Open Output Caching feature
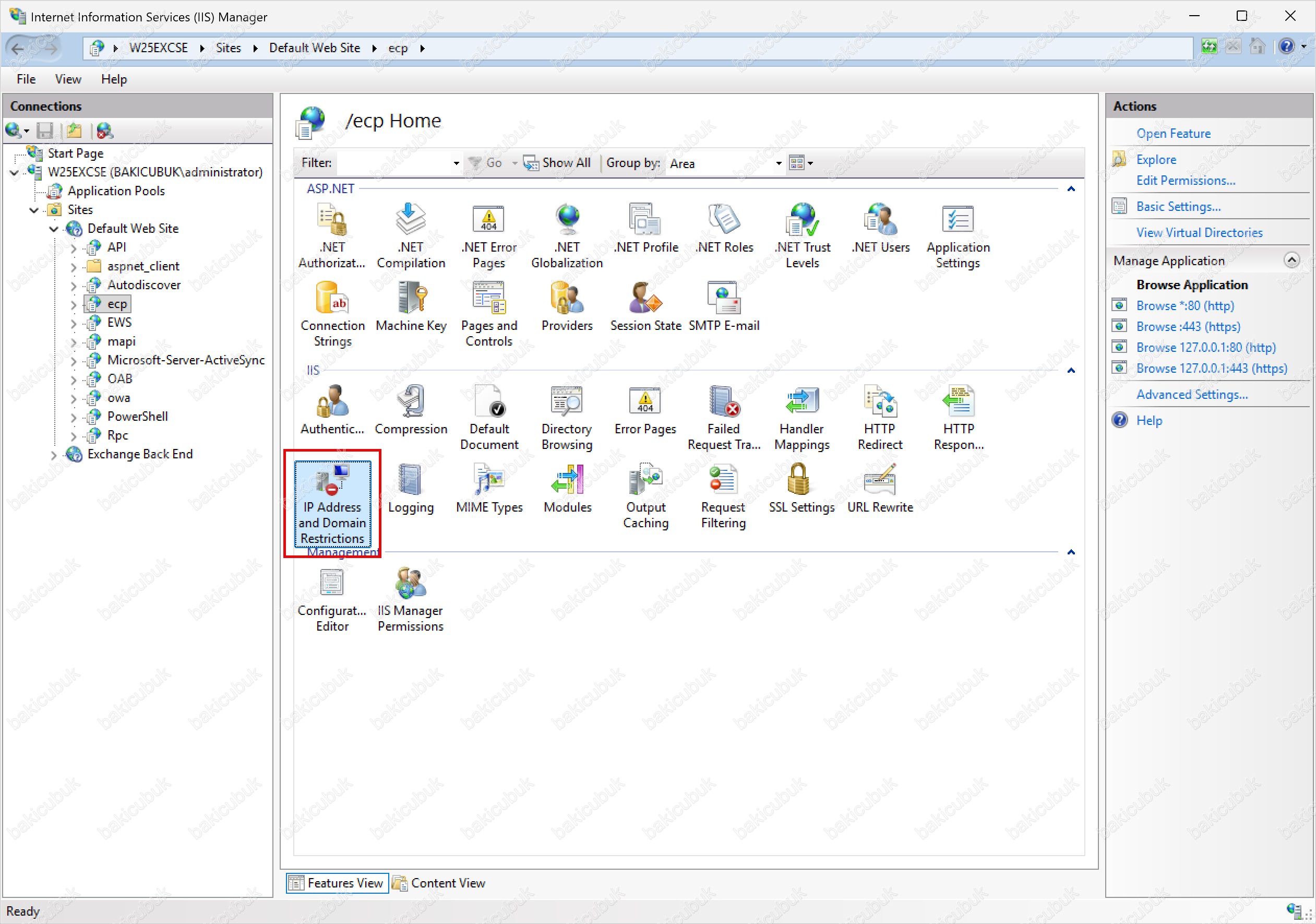1316x924 pixels. click(645, 496)
